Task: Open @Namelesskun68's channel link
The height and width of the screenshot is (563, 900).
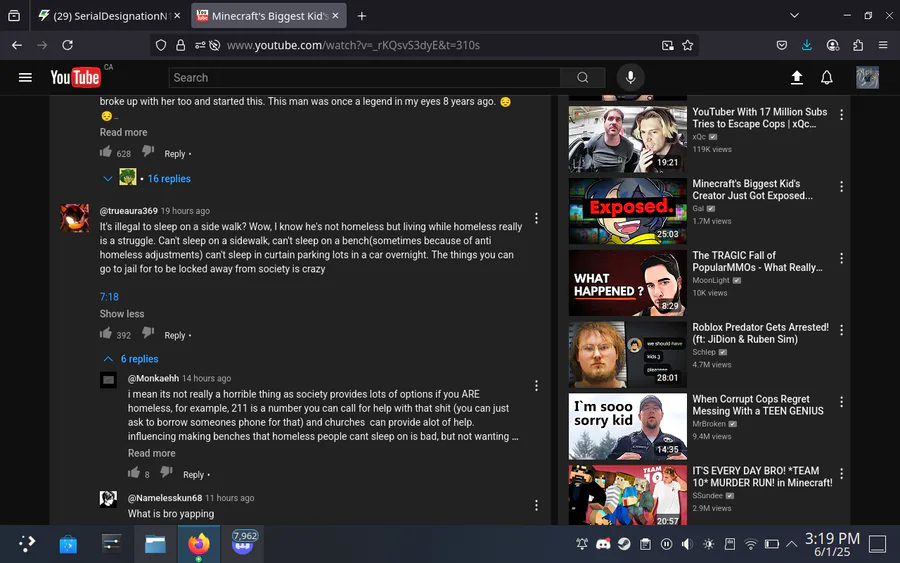Action: 165,498
